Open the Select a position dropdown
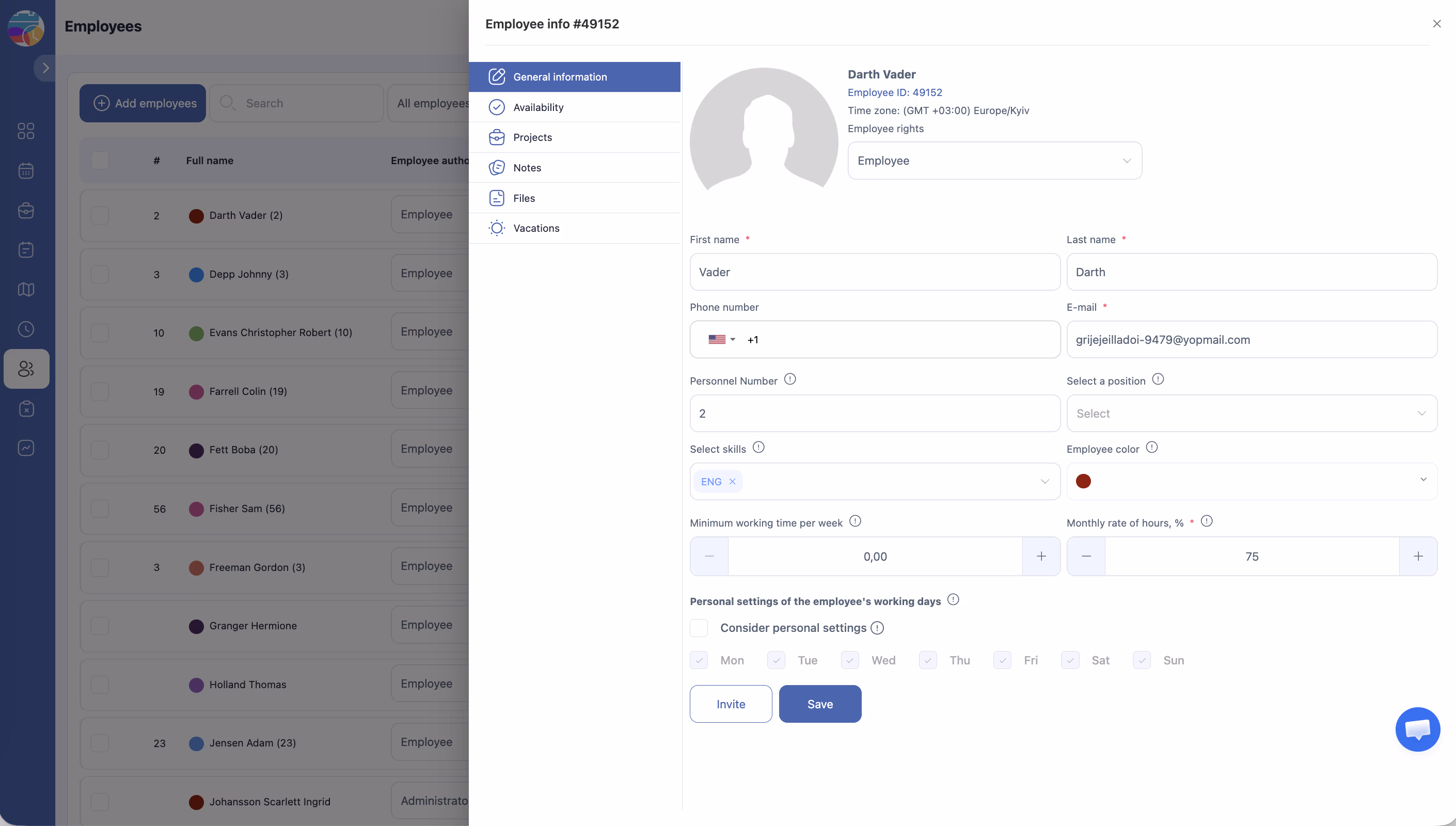This screenshot has height=826, width=1456. pos(1251,414)
